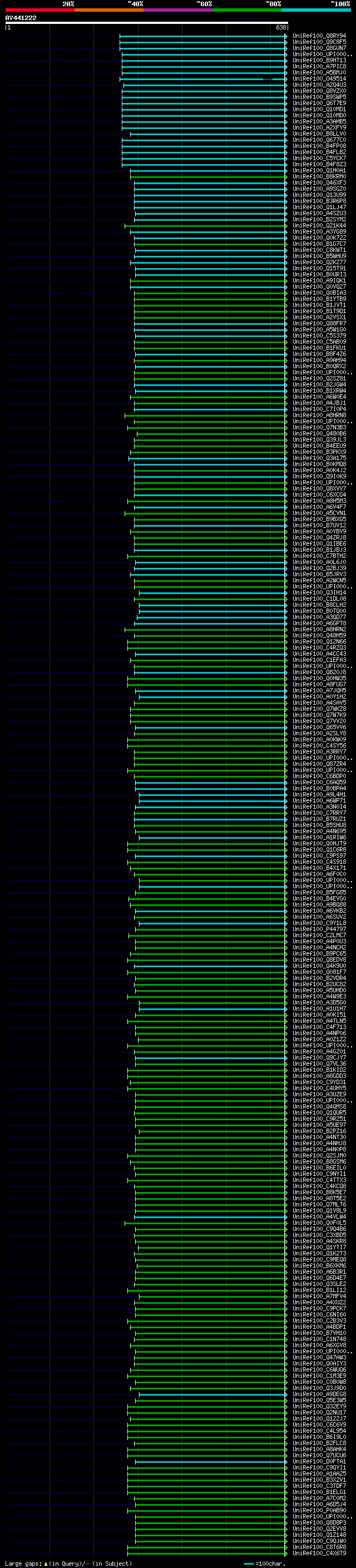Select the UniRef100_A8FUG7 label

(319, 685)
